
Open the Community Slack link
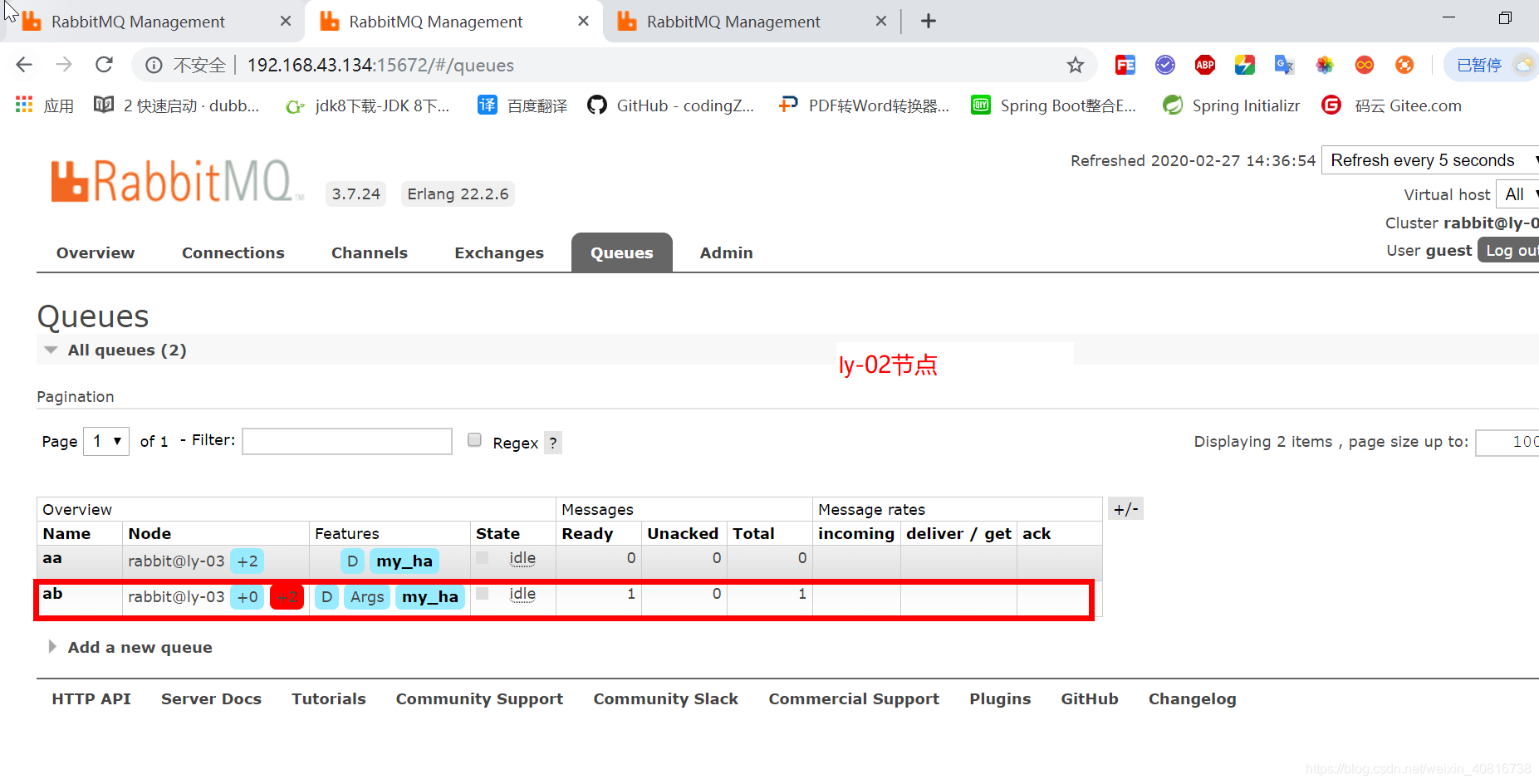[665, 698]
